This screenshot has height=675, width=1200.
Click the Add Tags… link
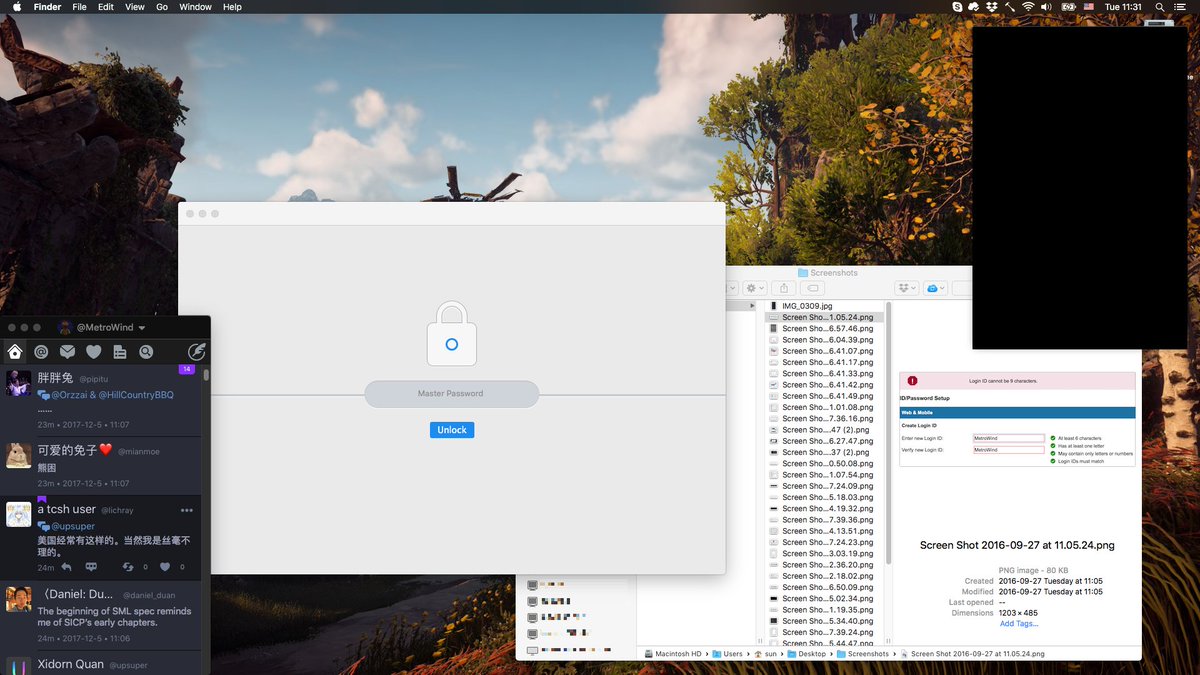1019,624
